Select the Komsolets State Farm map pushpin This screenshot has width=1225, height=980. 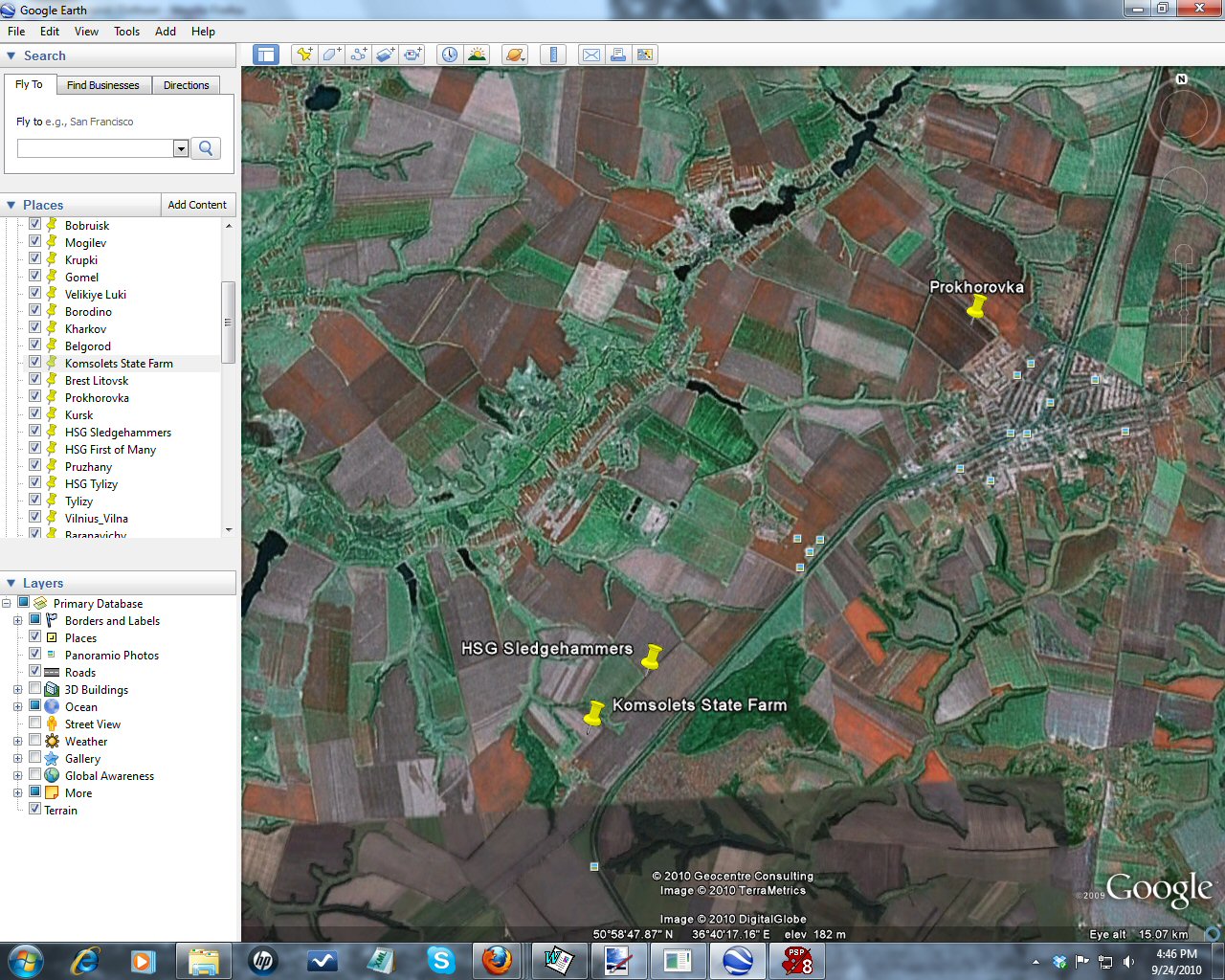[594, 713]
